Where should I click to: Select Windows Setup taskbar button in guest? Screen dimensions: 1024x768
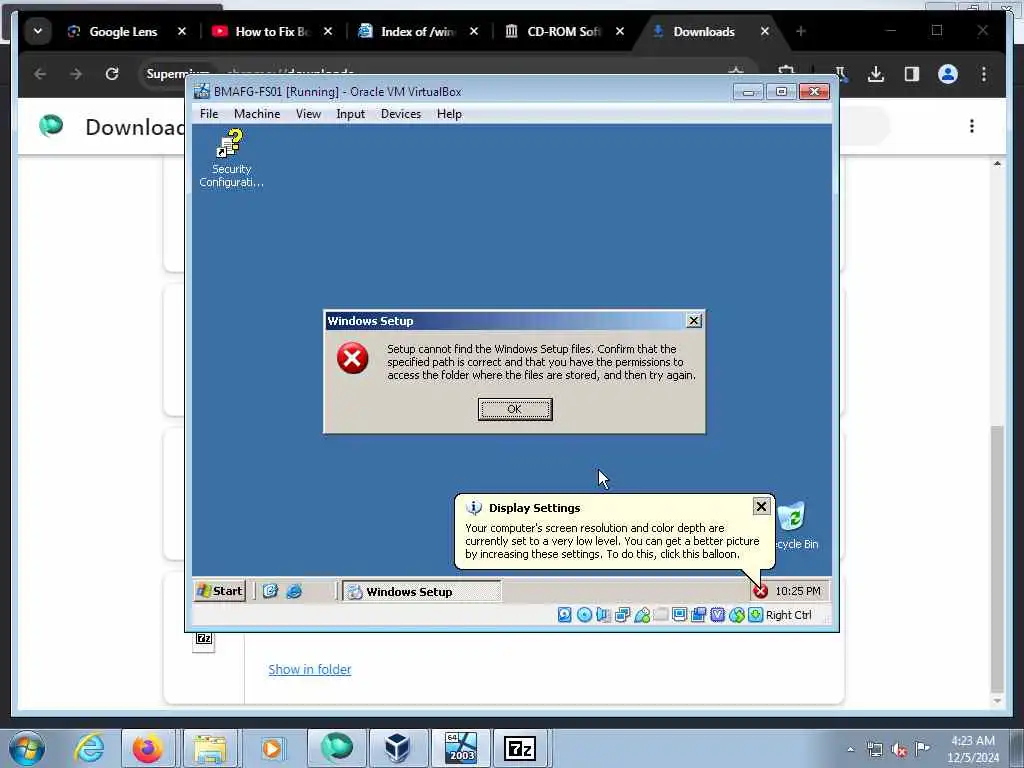[x=422, y=592]
